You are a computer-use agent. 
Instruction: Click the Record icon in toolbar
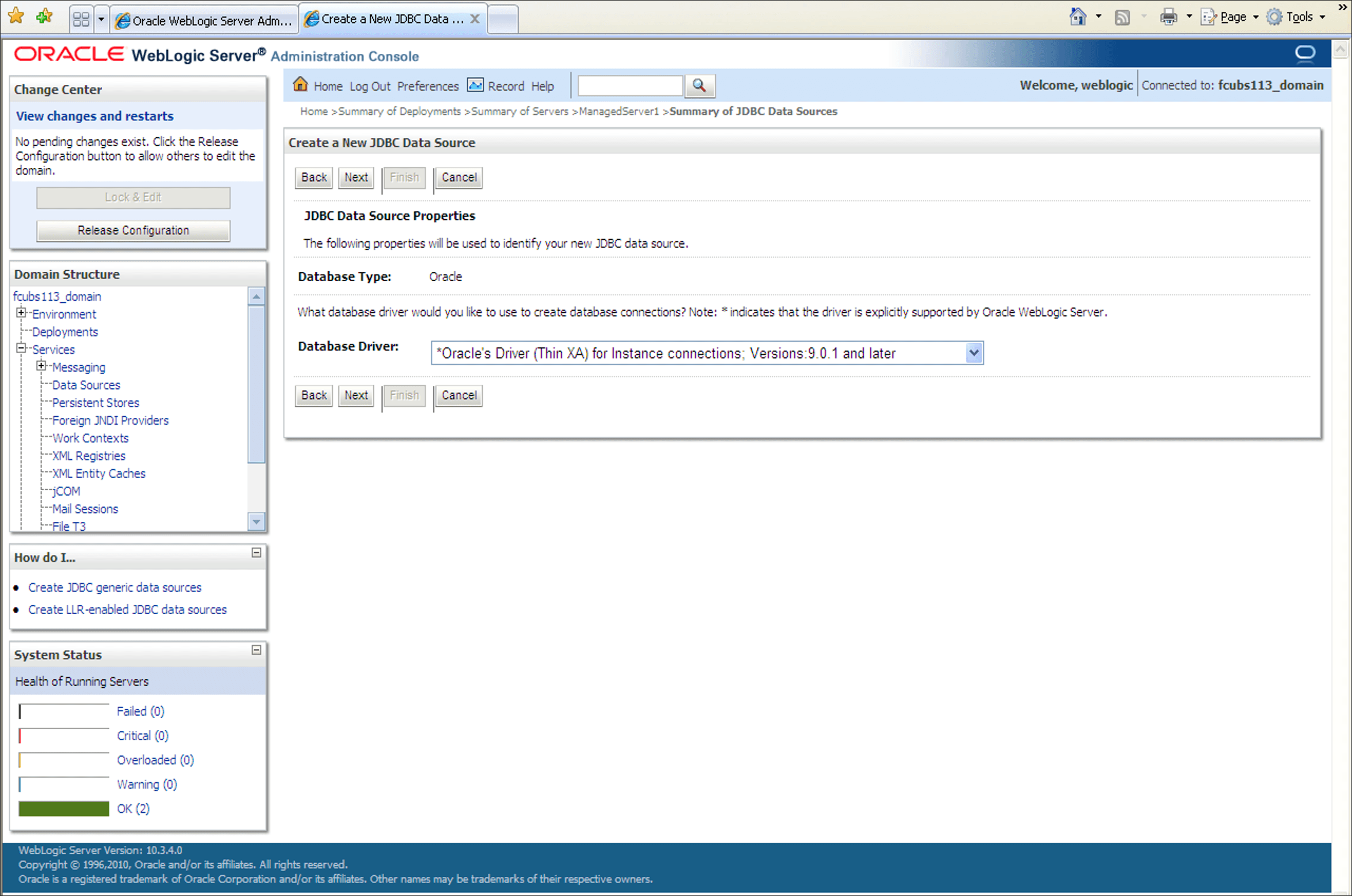point(475,85)
